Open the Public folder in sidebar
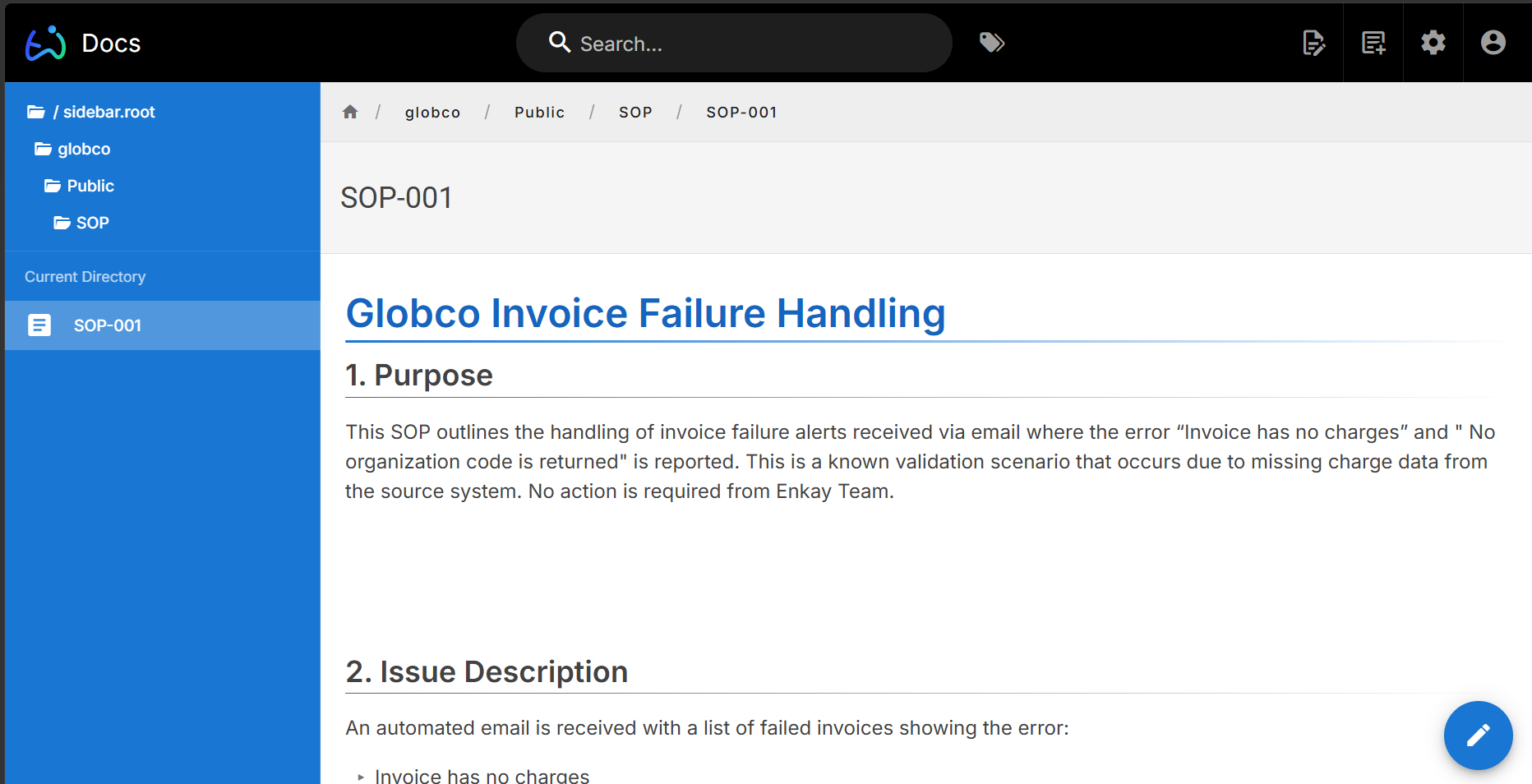This screenshot has height=784, width=1532. pyautogui.click(x=90, y=186)
